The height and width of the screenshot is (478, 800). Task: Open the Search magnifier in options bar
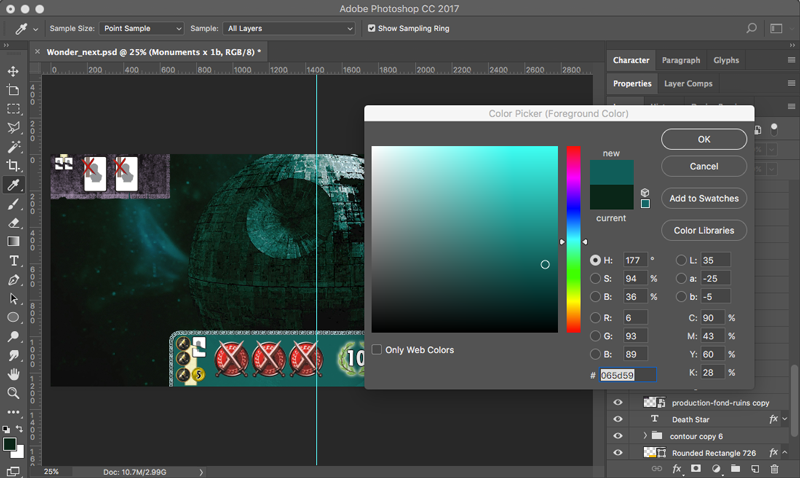752,29
